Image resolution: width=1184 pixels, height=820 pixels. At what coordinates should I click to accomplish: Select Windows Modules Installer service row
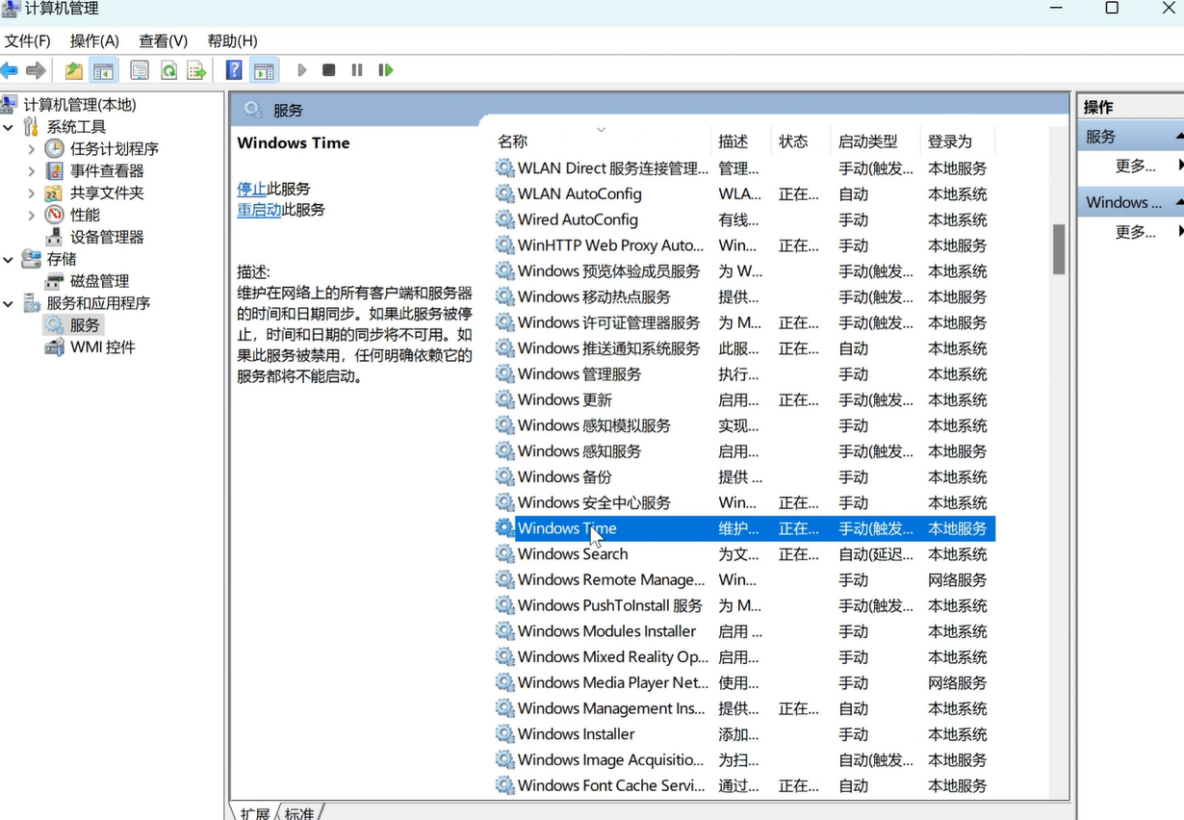tap(745, 631)
